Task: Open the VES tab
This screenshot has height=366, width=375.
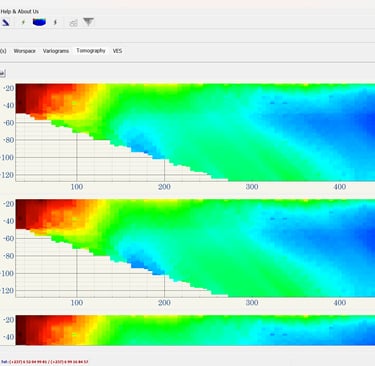Action: [117, 51]
